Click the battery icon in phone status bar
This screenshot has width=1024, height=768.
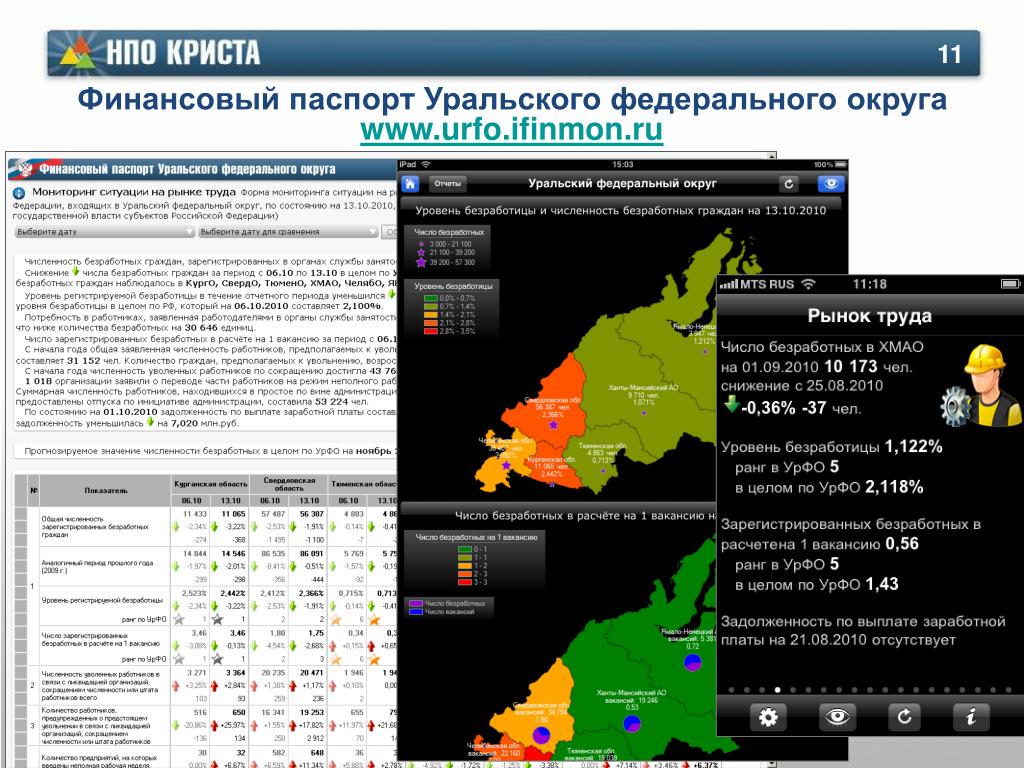tap(1010, 284)
